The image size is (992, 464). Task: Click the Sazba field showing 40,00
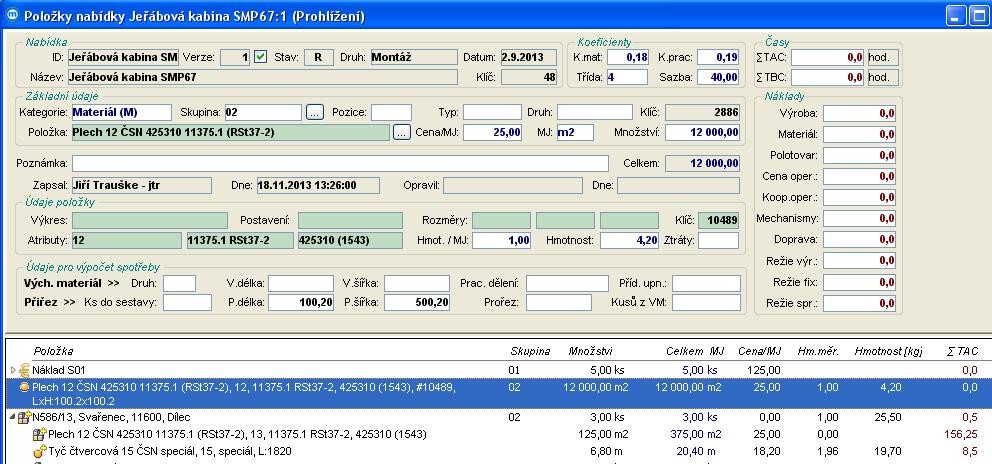pyautogui.click(x=718, y=77)
